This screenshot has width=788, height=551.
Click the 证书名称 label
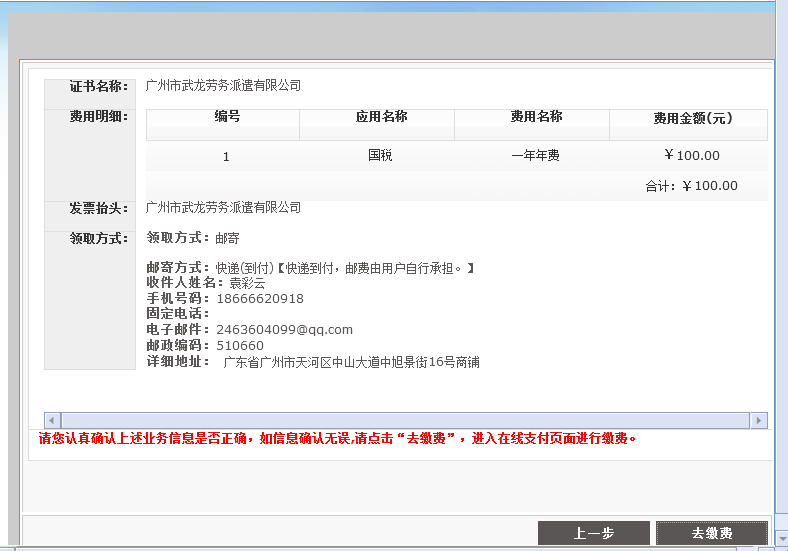click(x=99, y=86)
